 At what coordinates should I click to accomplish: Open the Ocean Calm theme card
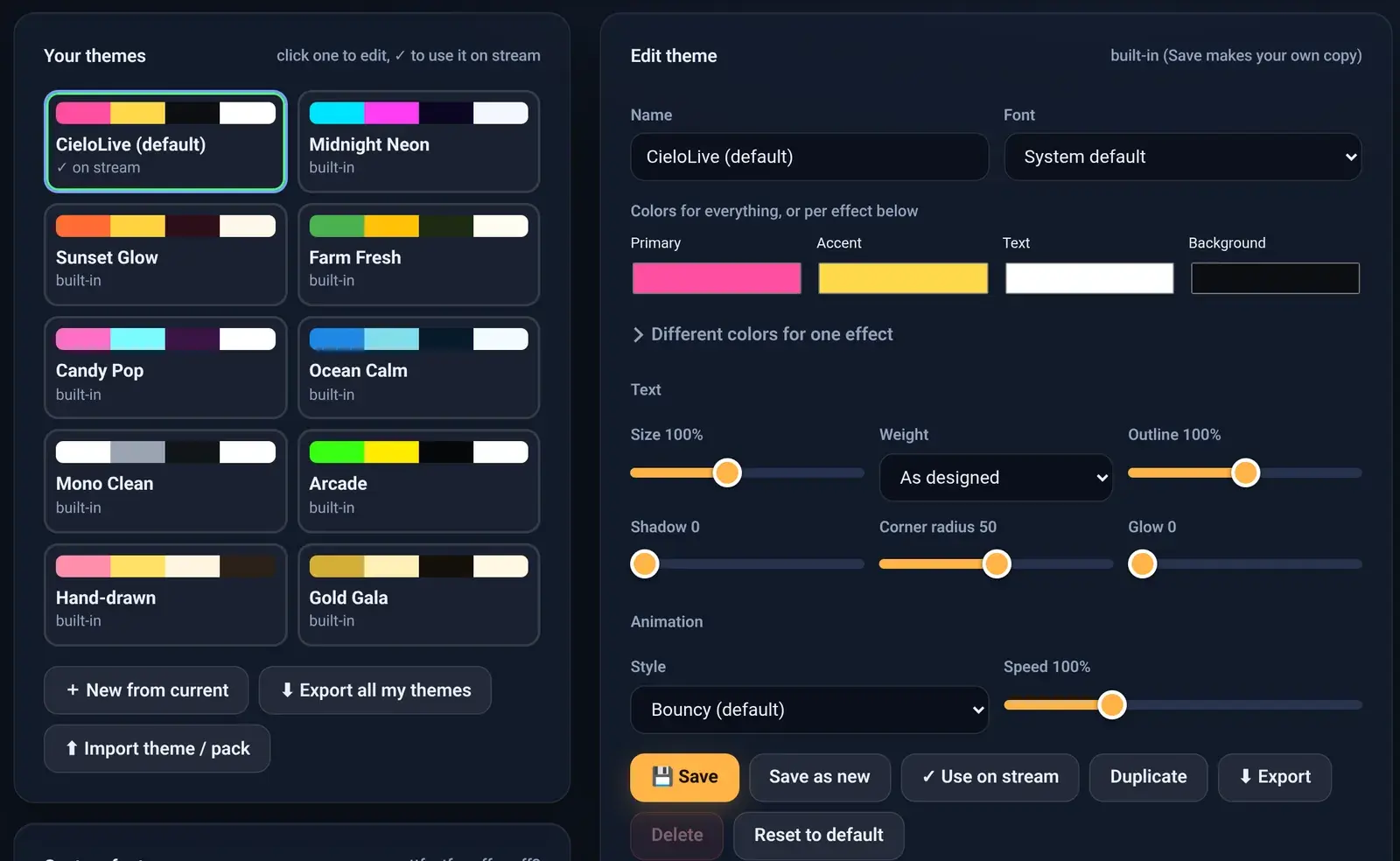418,367
